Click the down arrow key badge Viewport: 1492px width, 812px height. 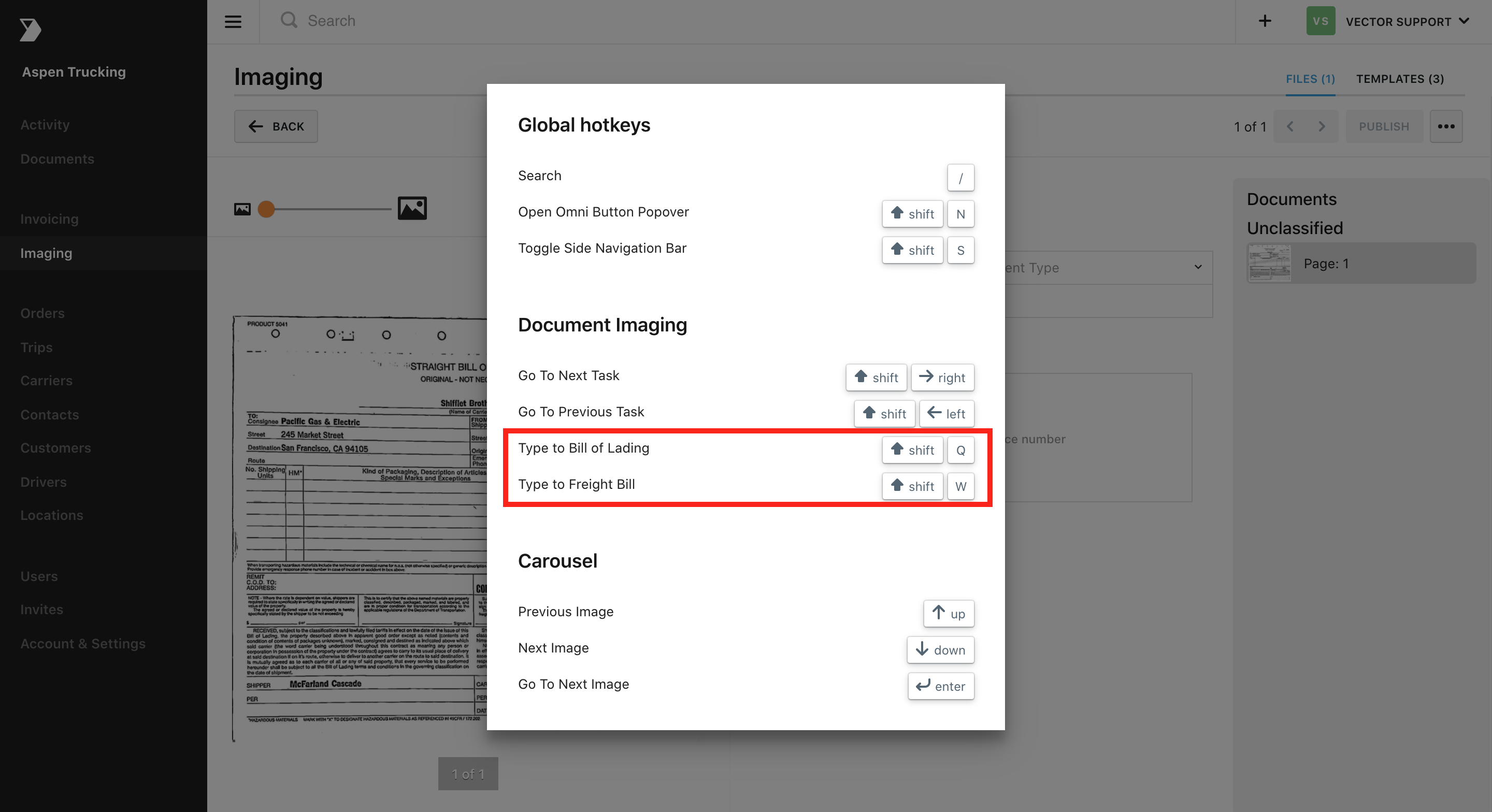(x=941, y=650)
